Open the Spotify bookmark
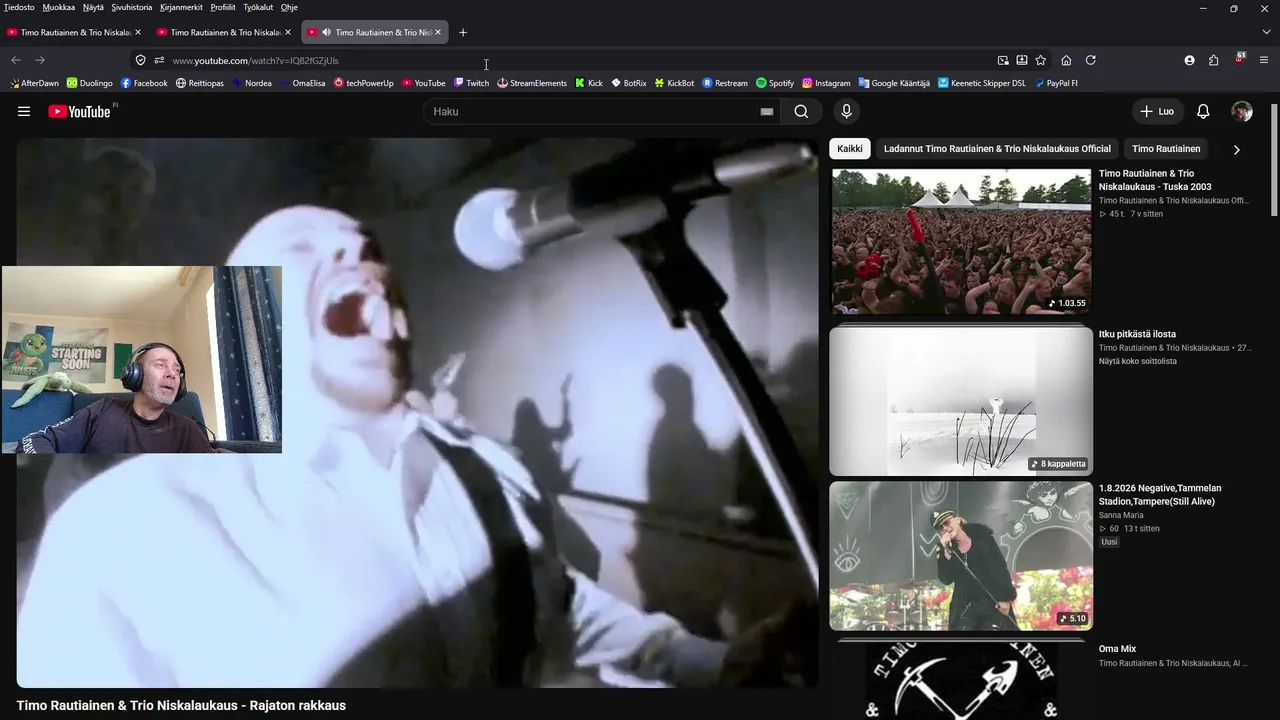 [x=775, y=83]
